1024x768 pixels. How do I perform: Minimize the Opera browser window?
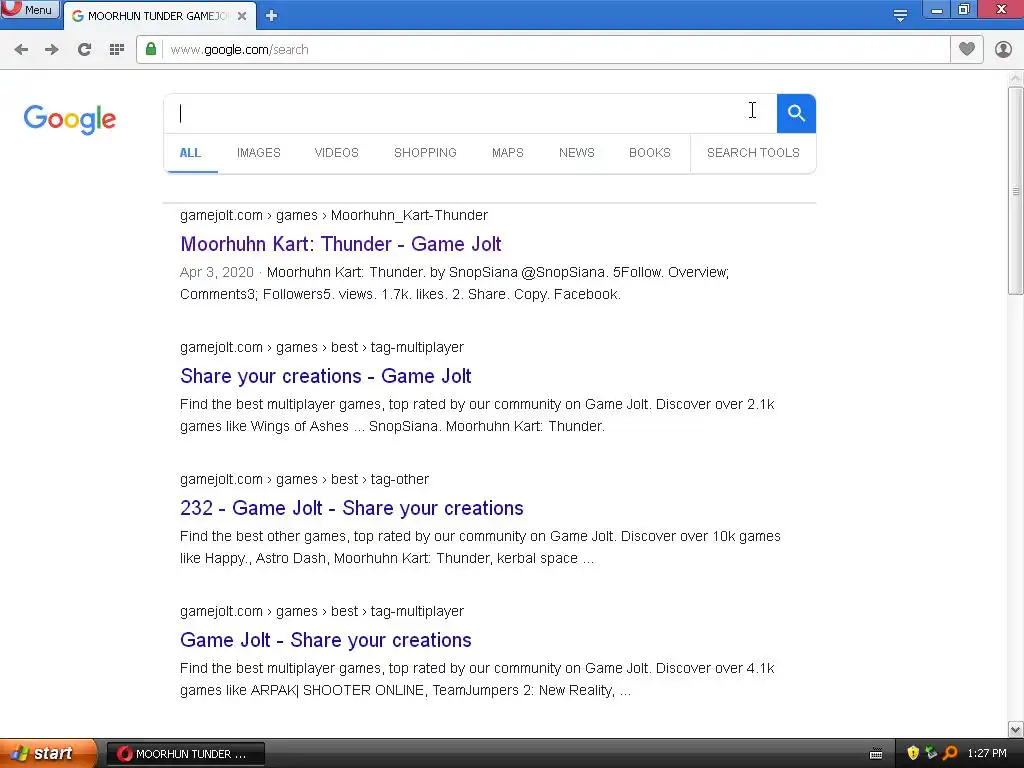(936, 10)
